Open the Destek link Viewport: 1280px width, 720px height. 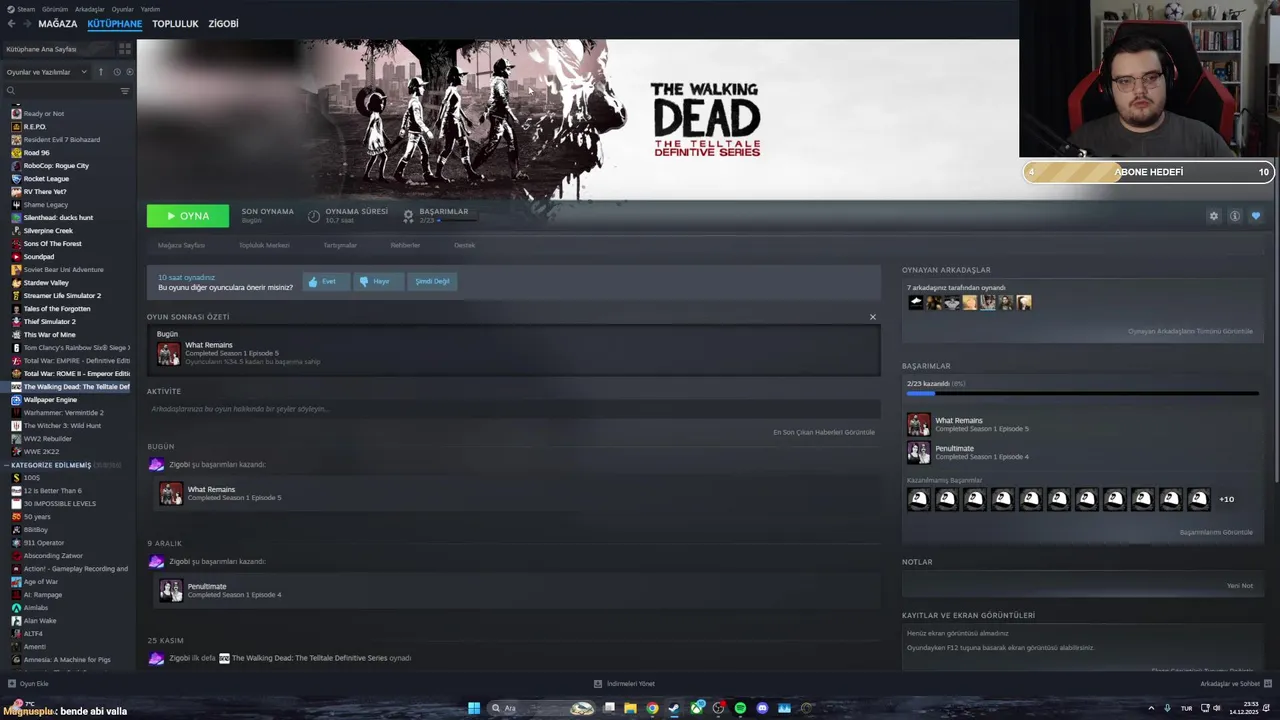[465, 245]
